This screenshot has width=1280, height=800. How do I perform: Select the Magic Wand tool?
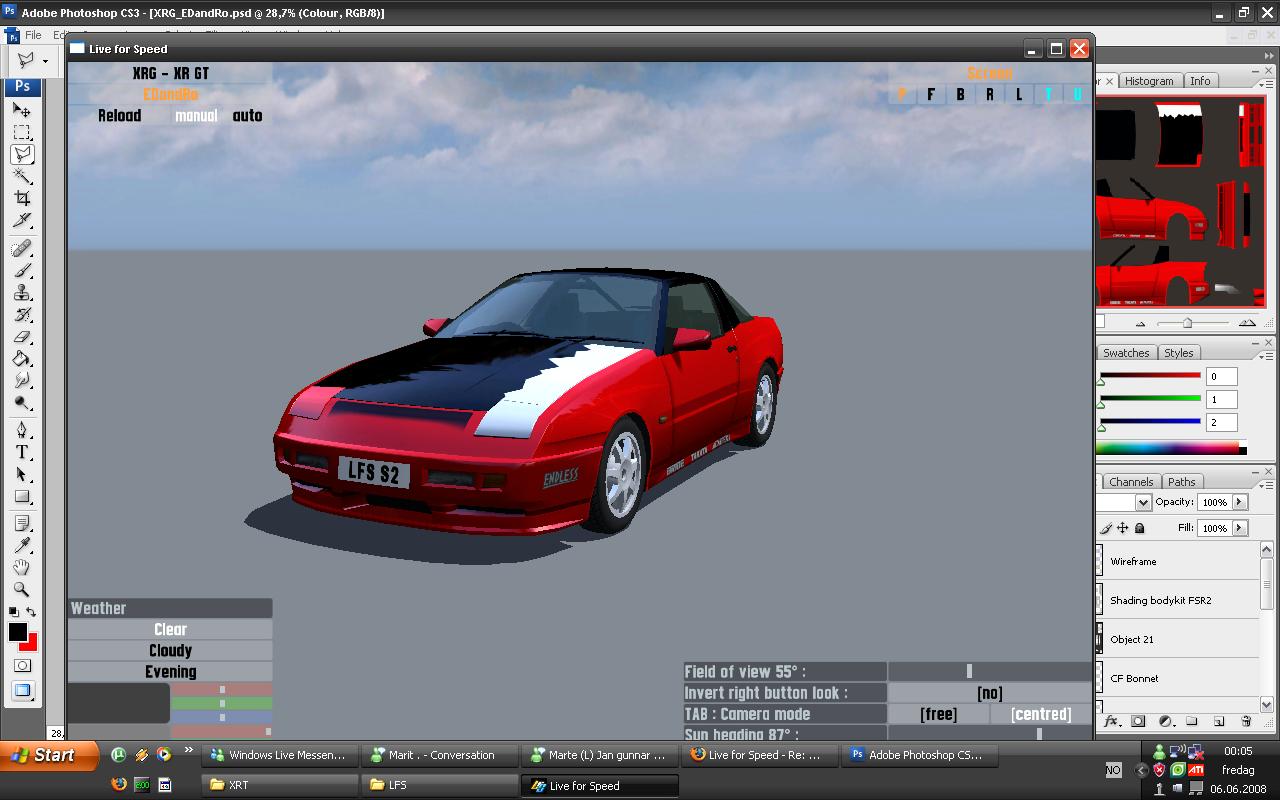(22, 176)
